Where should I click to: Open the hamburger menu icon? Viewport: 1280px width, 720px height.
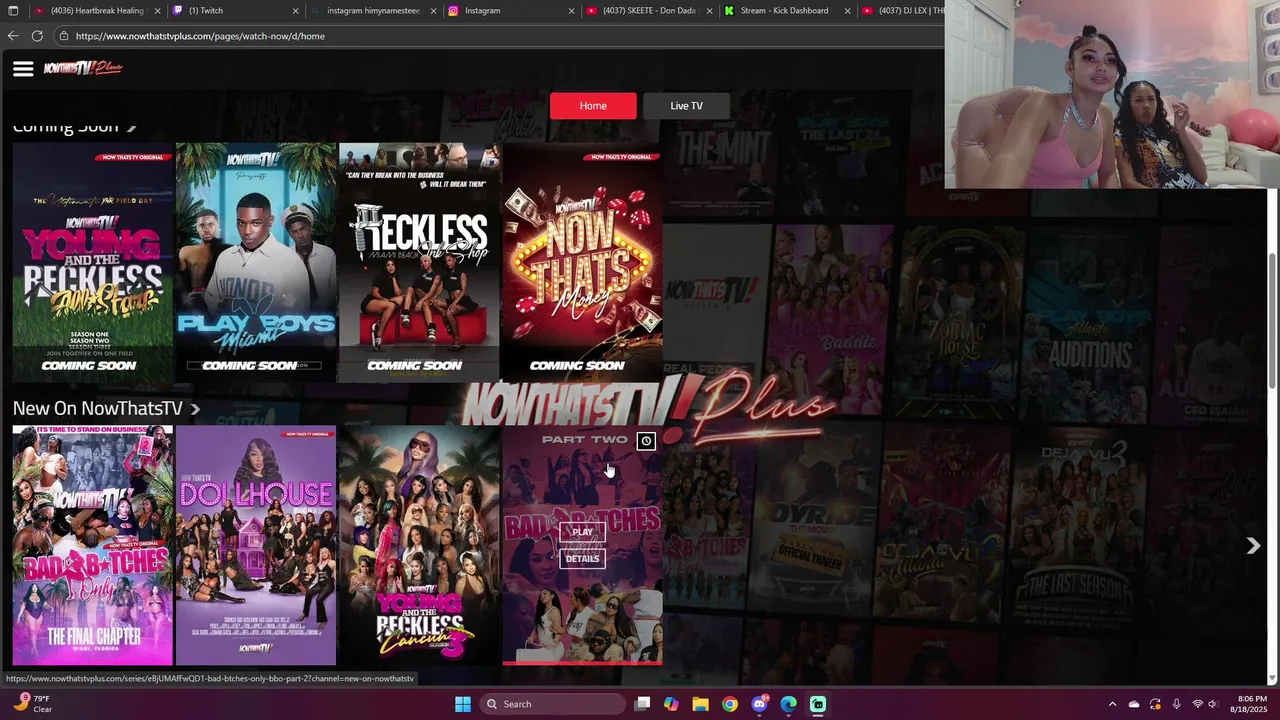point(23,69)
